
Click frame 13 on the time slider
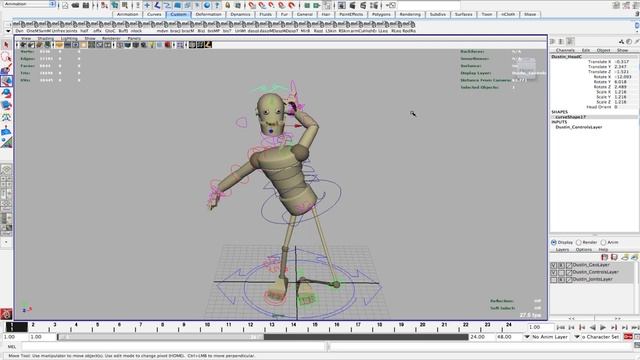pos(272,327)
